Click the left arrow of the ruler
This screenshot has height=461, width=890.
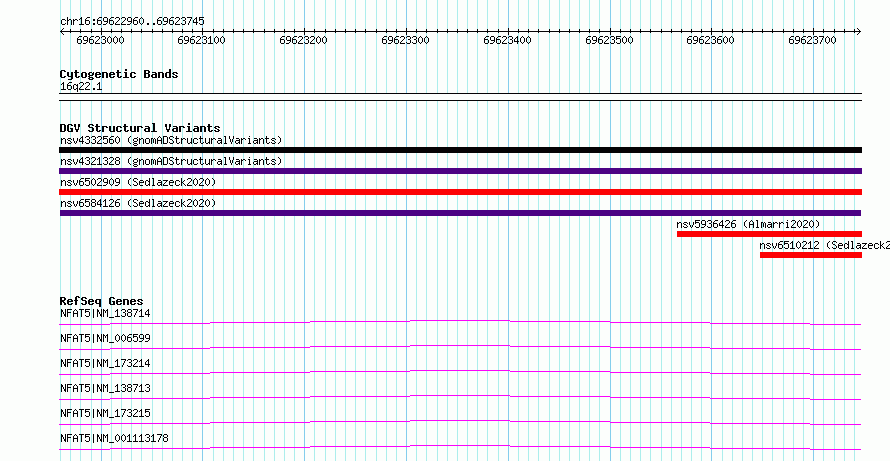(62, 31)
